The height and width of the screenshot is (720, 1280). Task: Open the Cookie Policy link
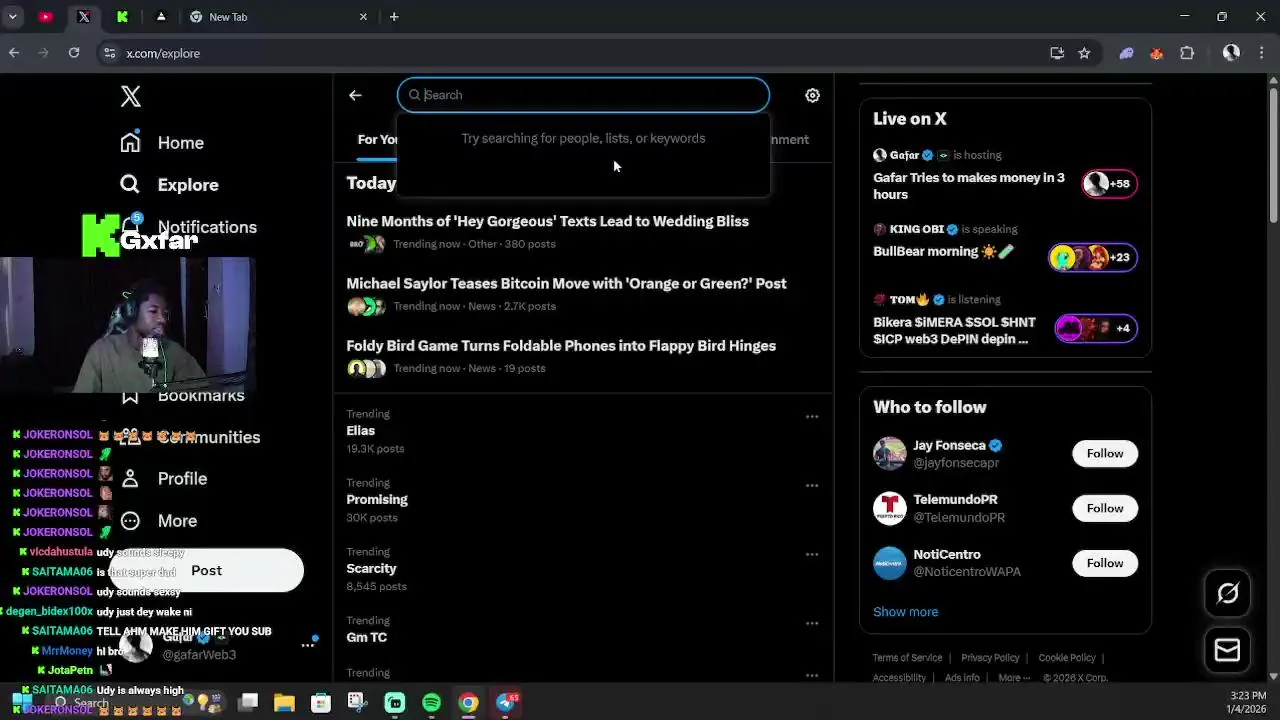coord(1067,658)
